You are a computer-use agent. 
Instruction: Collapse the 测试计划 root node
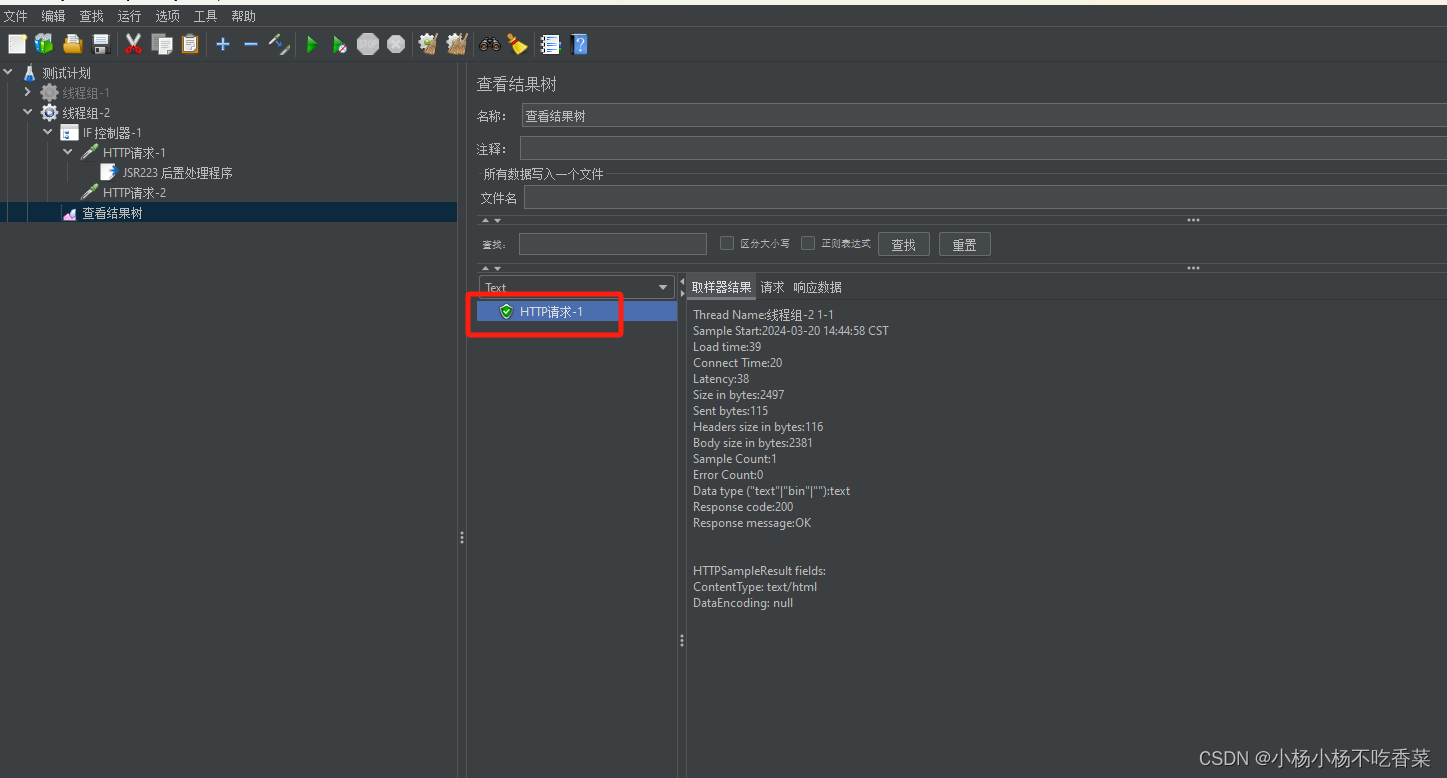pos(8,72)
